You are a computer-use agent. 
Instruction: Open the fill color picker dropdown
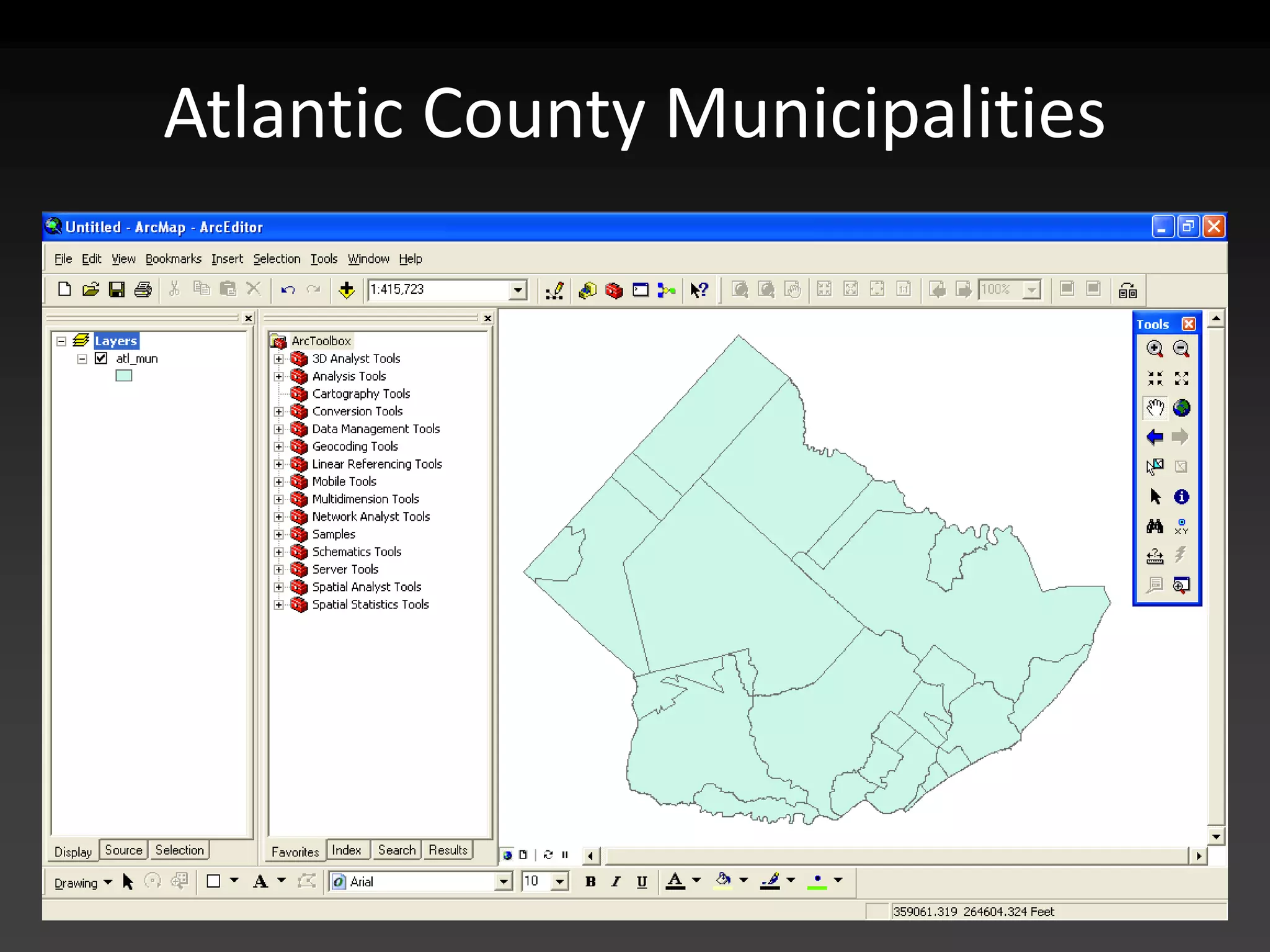pyautogui.click(x=744, y=880)
